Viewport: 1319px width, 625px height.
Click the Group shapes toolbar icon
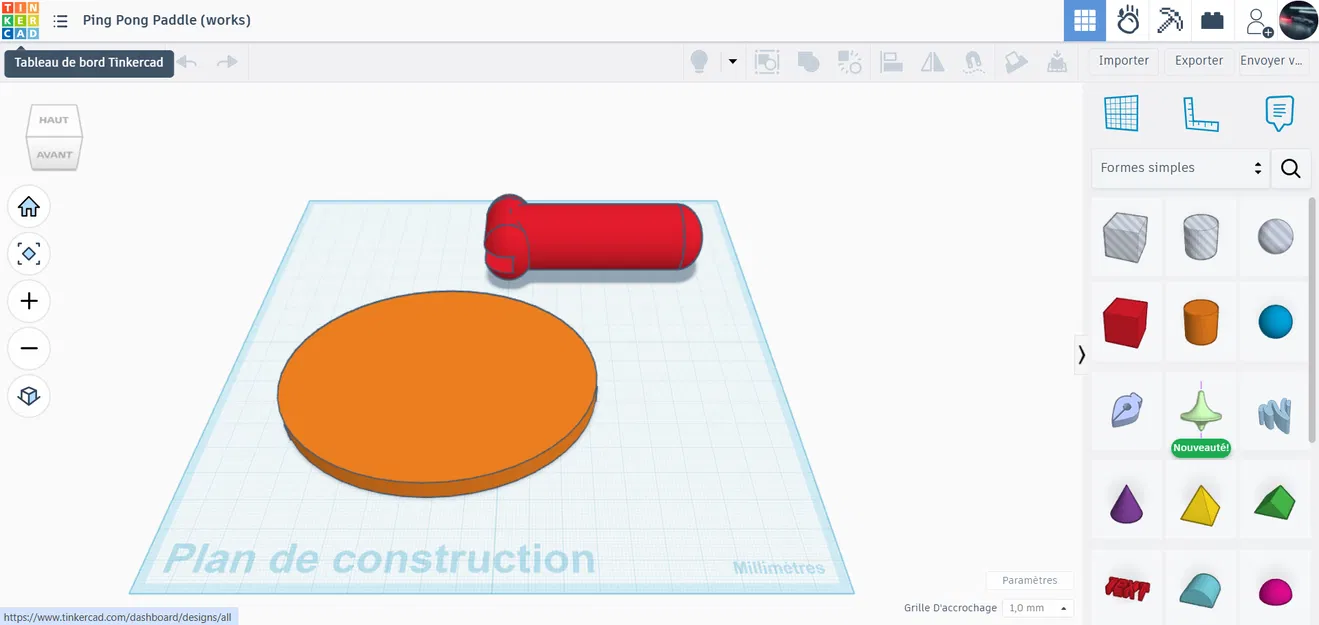pyautogui.click(x=767, y=62)
